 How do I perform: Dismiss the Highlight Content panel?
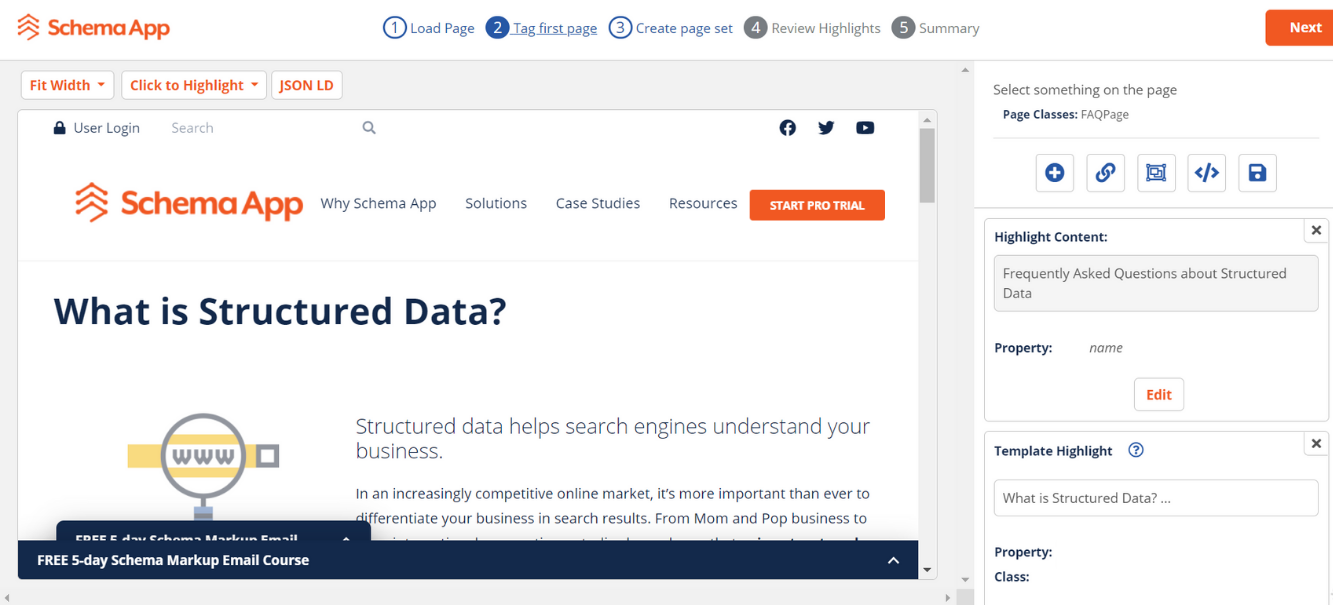point(1316,230)
